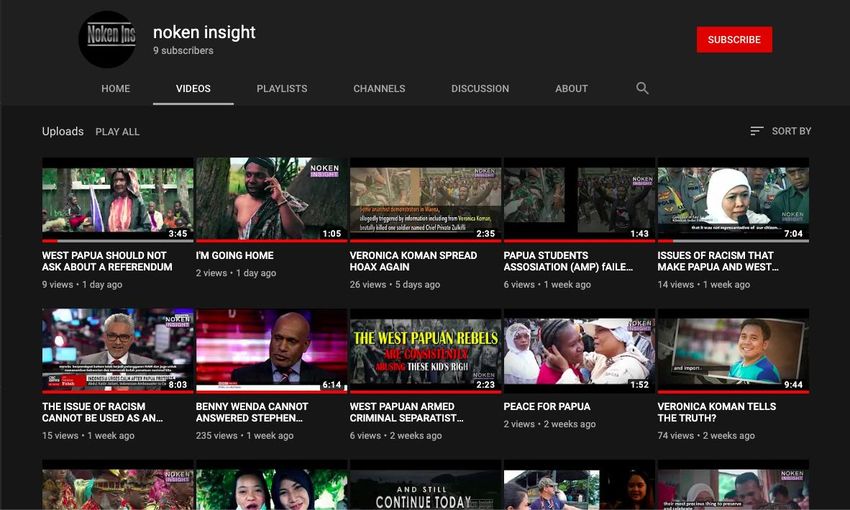Select the Videos tab
Viewport: 850px width, 510px height.
tap(193, 88)
